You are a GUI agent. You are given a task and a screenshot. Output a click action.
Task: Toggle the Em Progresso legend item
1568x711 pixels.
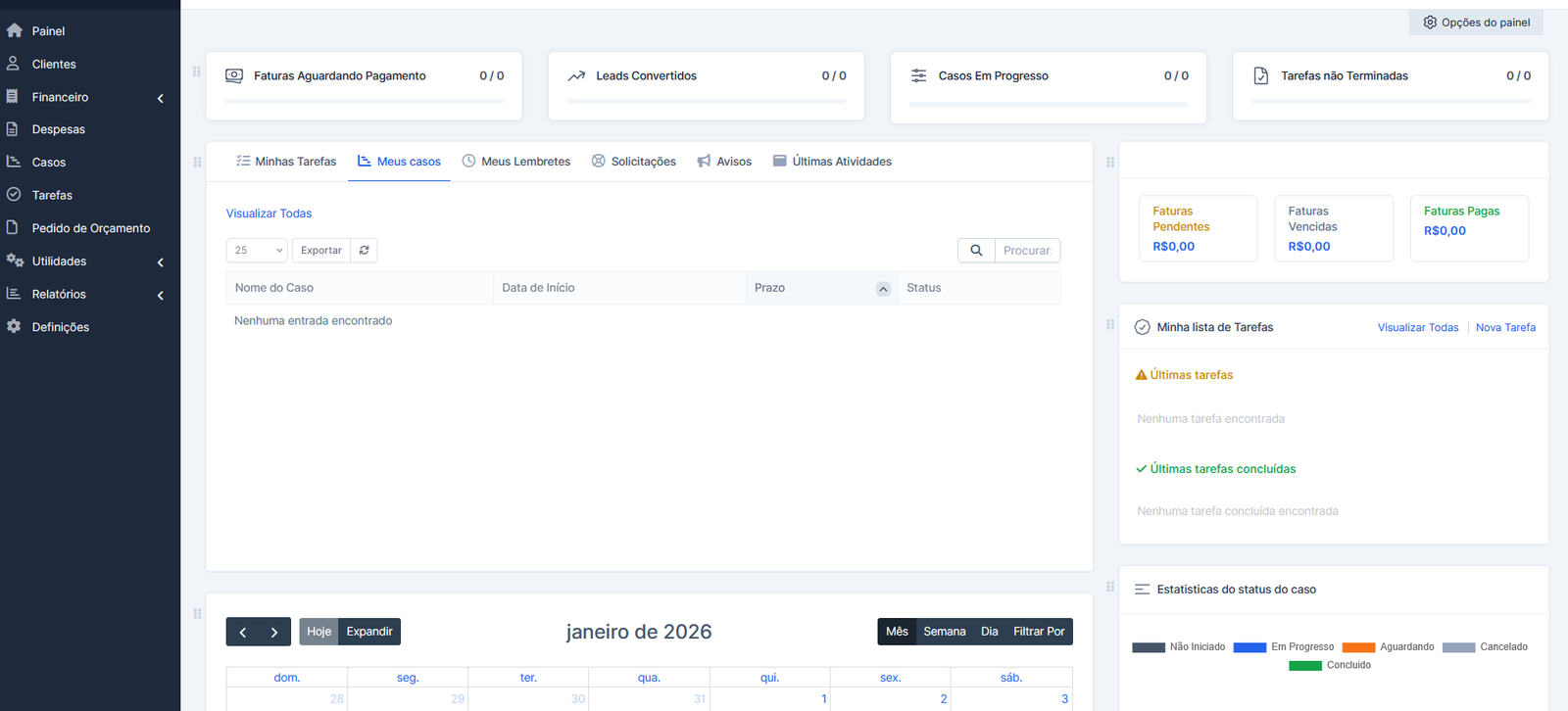click(1284, 647)
